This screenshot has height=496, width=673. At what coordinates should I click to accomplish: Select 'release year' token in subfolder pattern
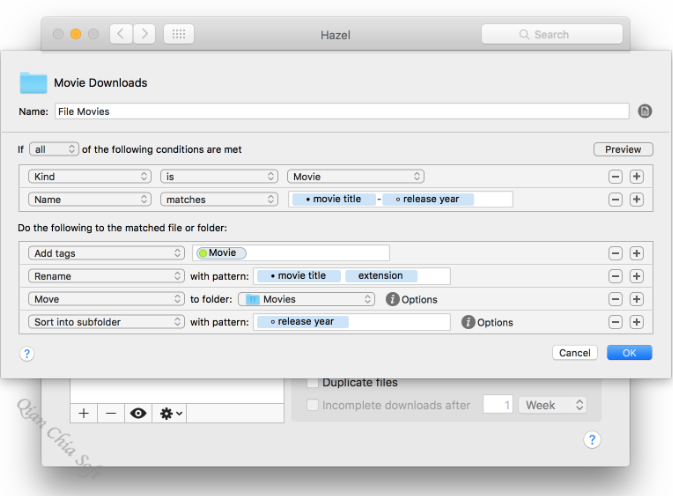pyautogui.click(x=303, y=322)
